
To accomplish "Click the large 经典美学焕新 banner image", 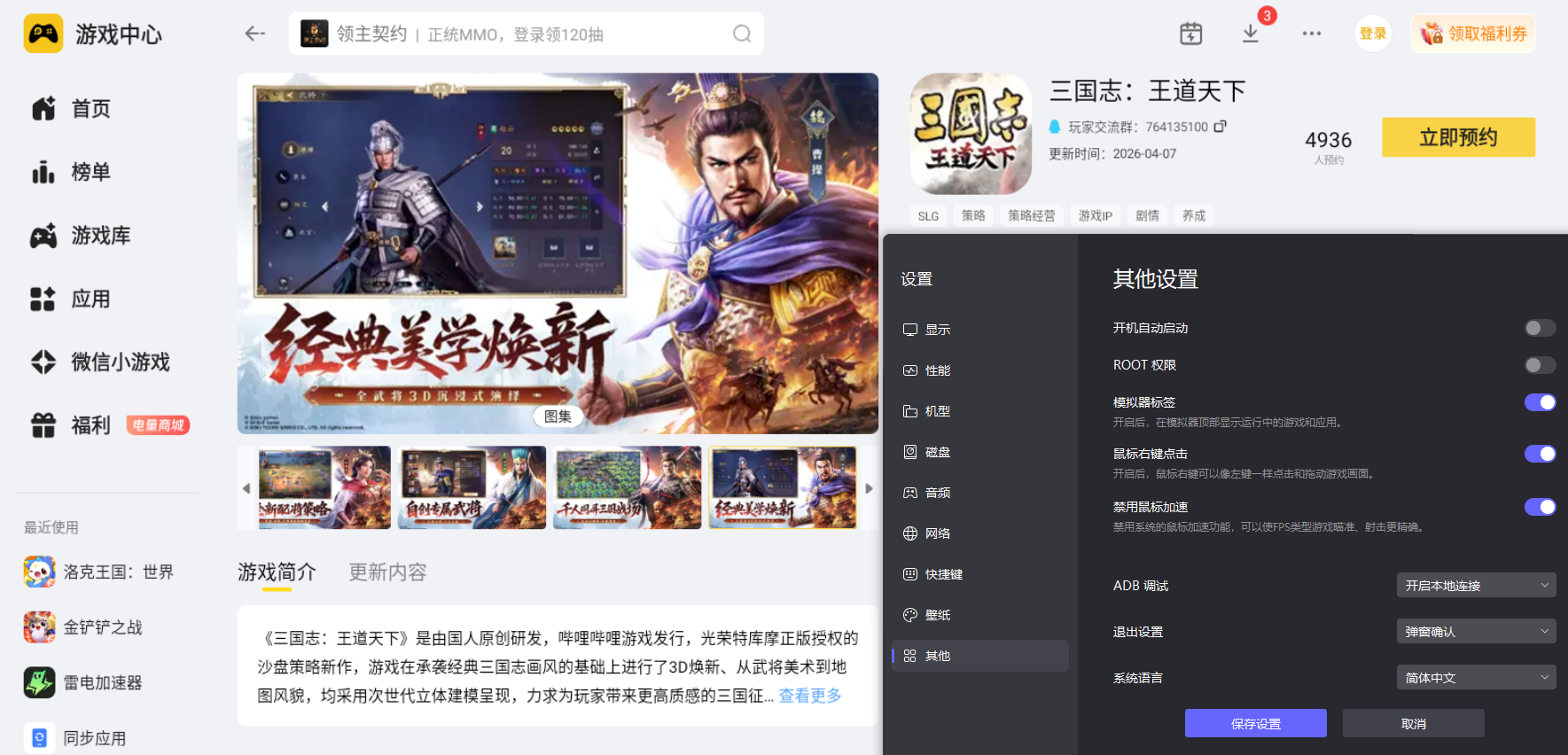I will click(x=558, y=253).
